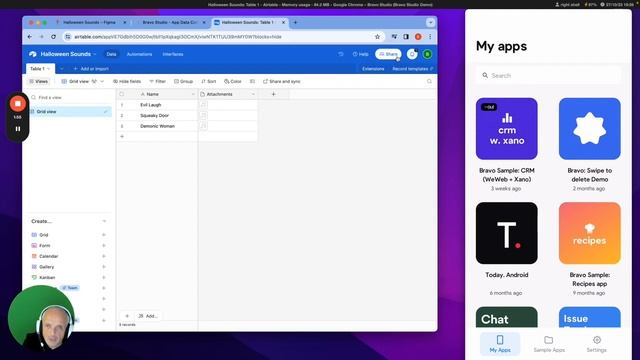Open the Bravo Sample Recipes app
Viewport: 640px width, 360px height.
tap(589, 233)
